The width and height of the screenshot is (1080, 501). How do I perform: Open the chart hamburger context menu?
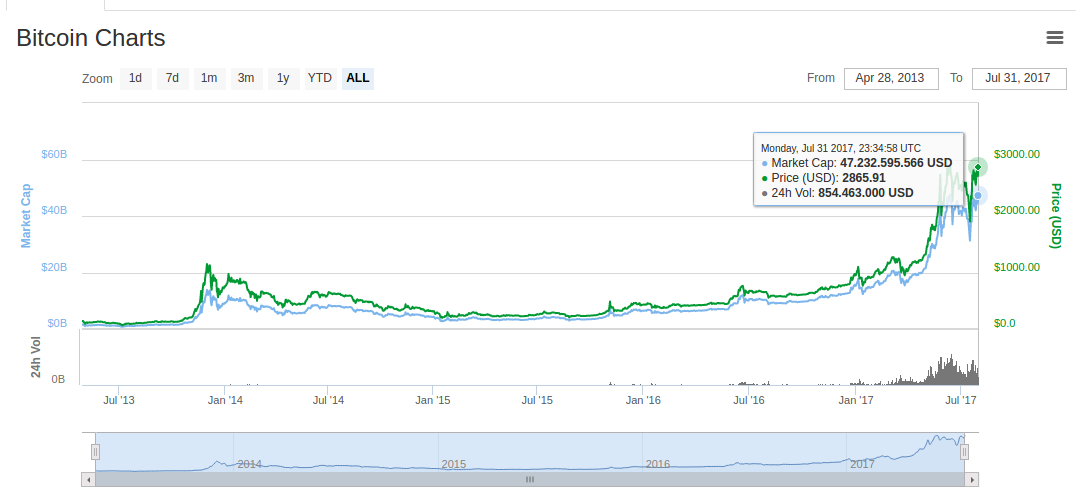[1055, 38]
